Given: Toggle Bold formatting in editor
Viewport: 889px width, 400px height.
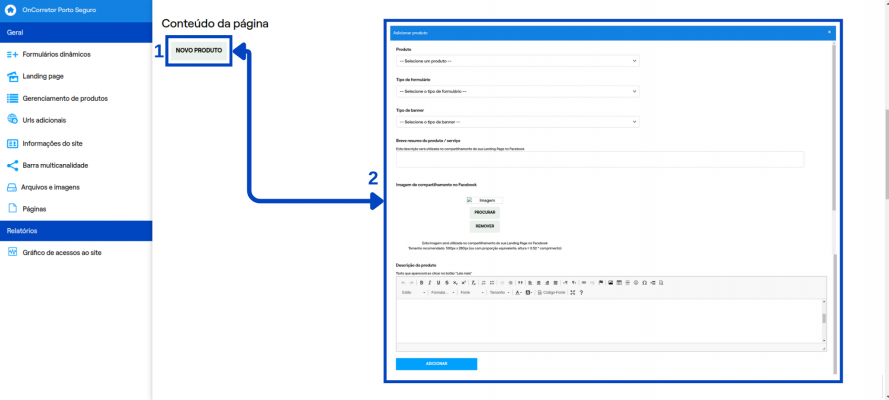Looking at the screenshot, I should pyautogui.click(x=422, y=283).
